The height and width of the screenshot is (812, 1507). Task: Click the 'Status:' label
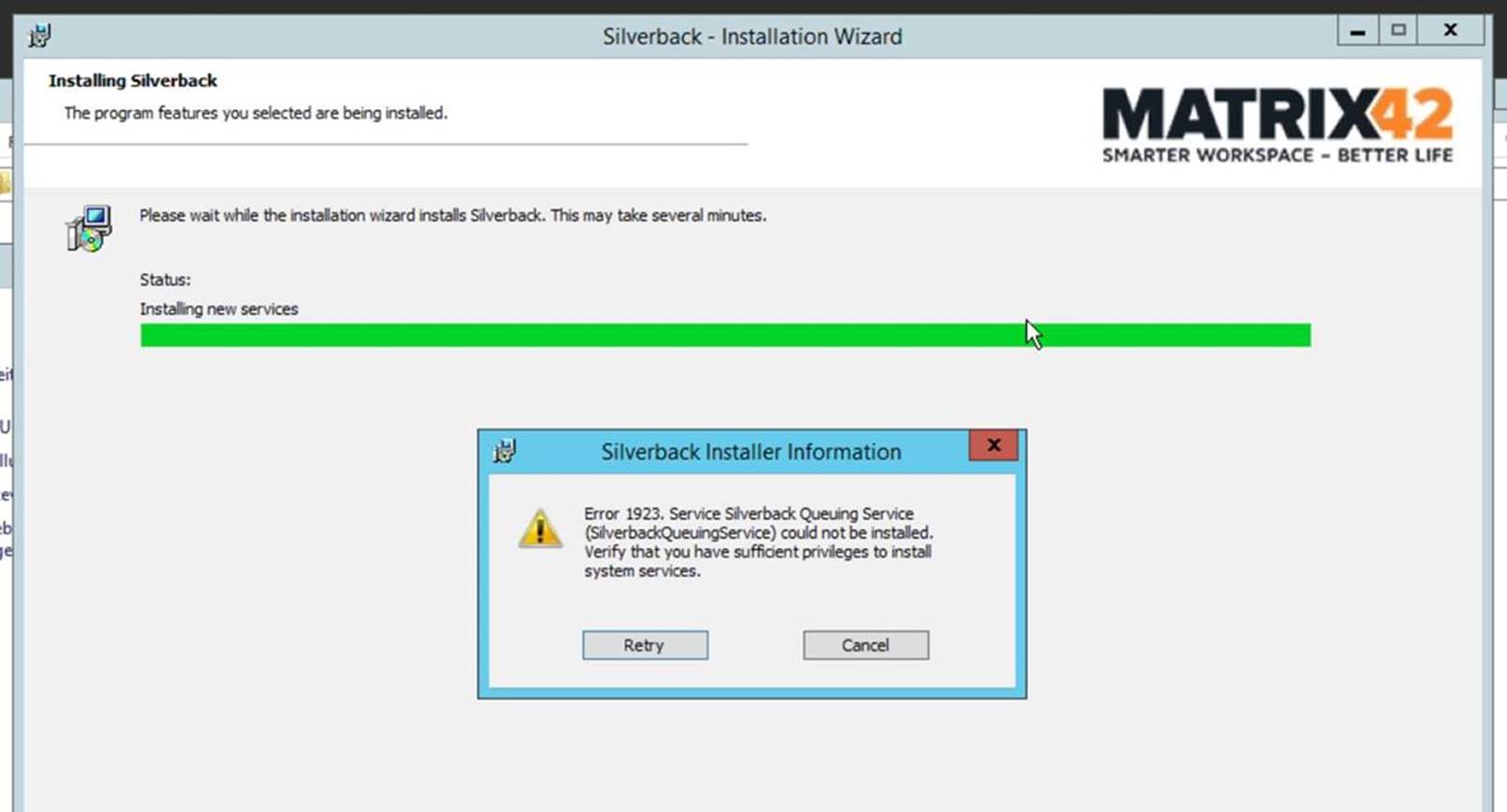point(165,280)
